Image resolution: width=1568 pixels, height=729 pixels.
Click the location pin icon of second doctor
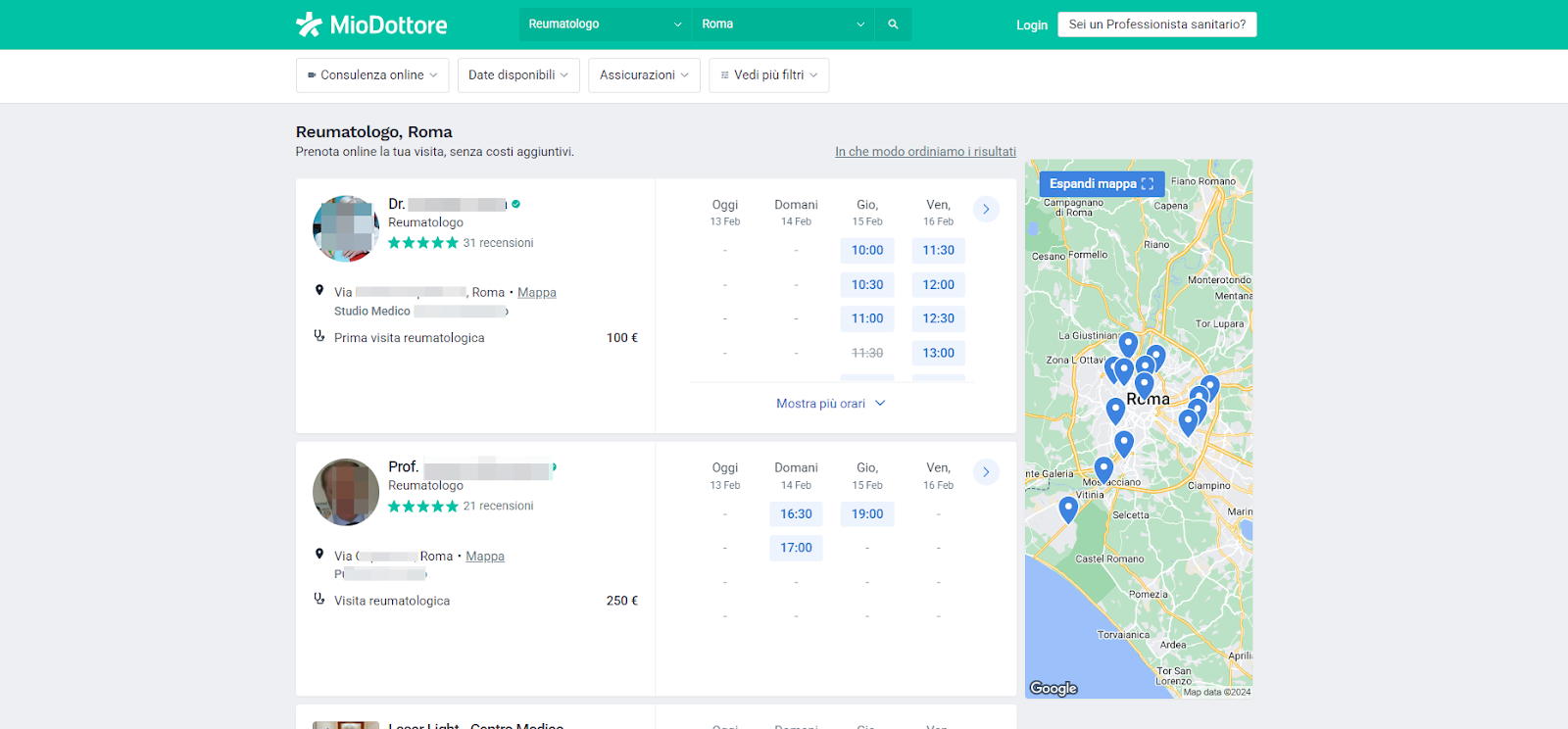pyautogui.click(x=319, y=554)
